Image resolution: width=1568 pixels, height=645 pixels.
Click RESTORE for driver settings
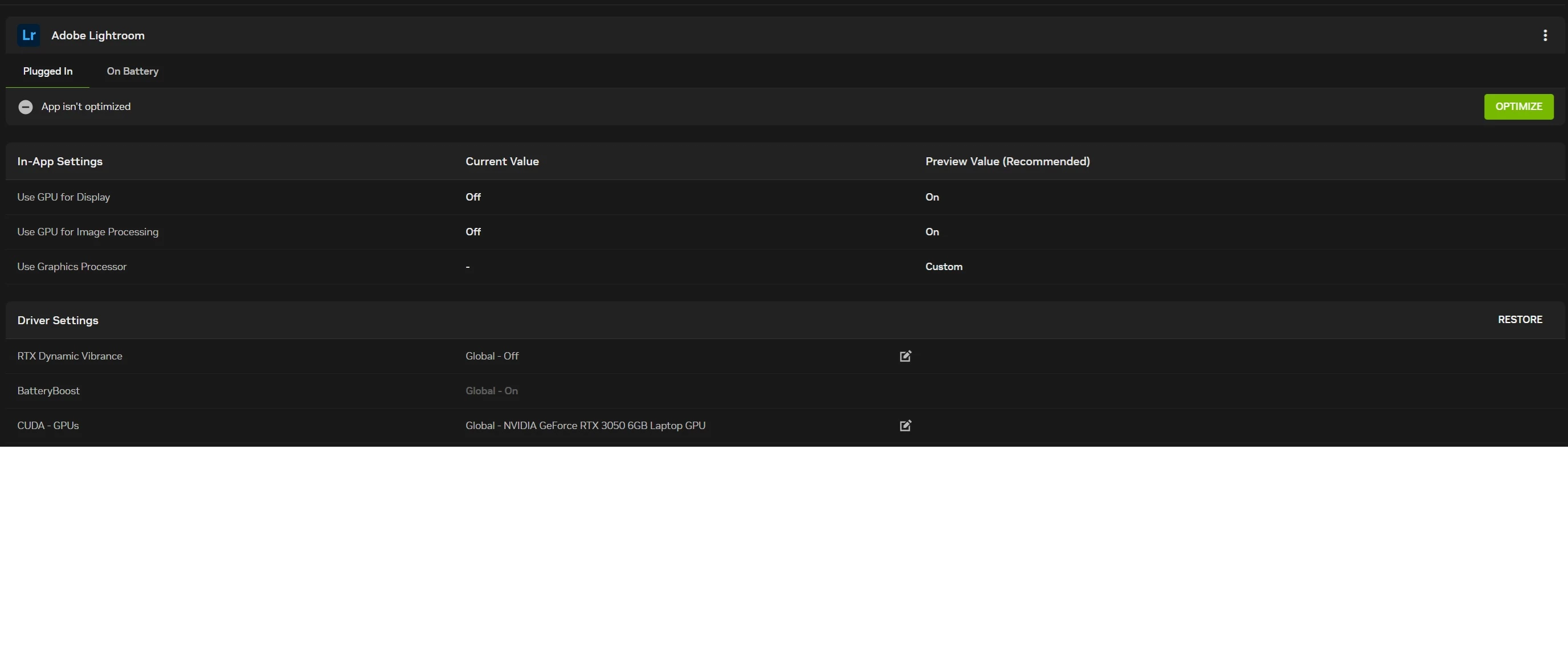(1520, 320)
